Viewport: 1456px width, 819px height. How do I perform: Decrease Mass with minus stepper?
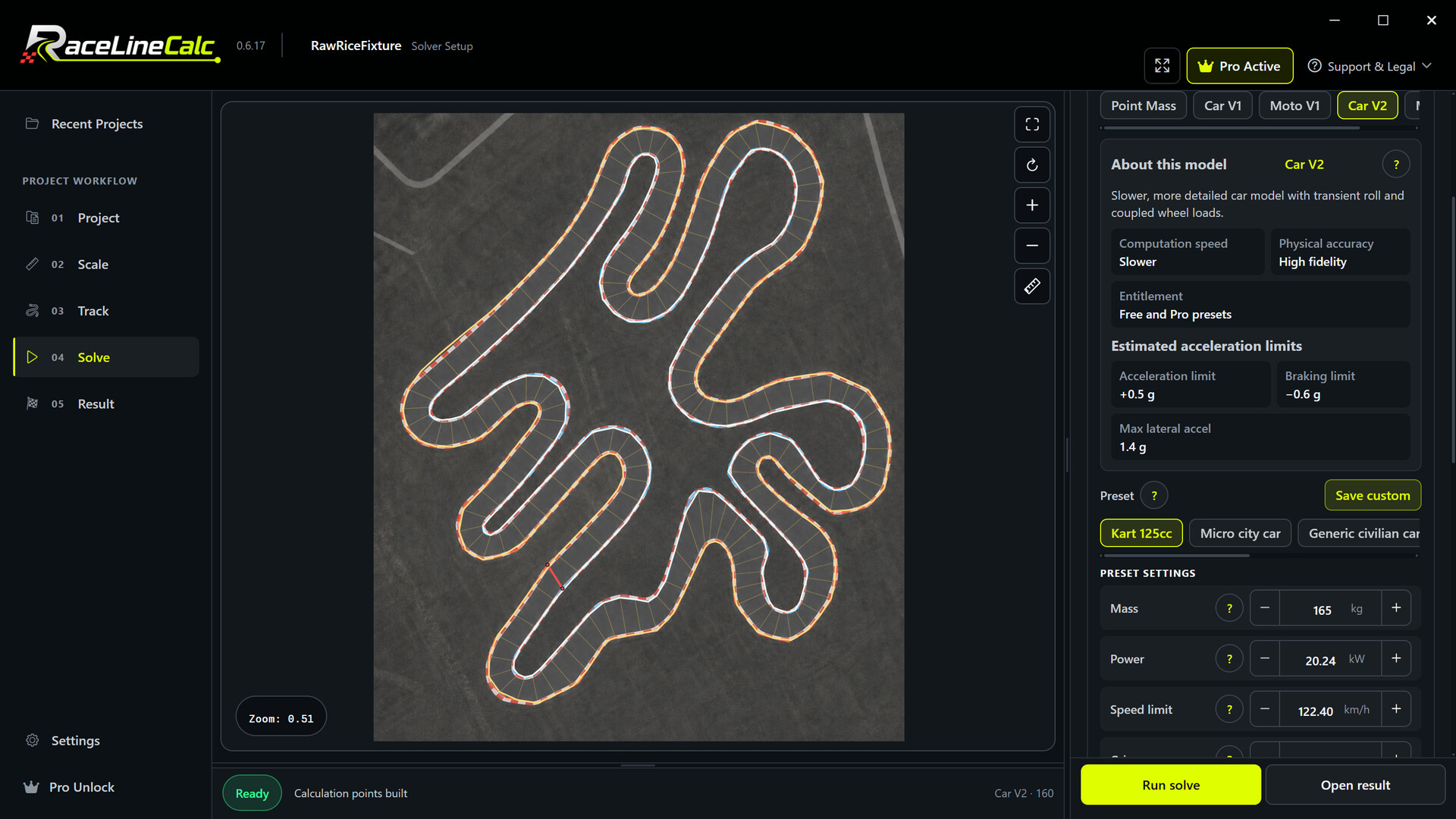[x=1265, y=608]
